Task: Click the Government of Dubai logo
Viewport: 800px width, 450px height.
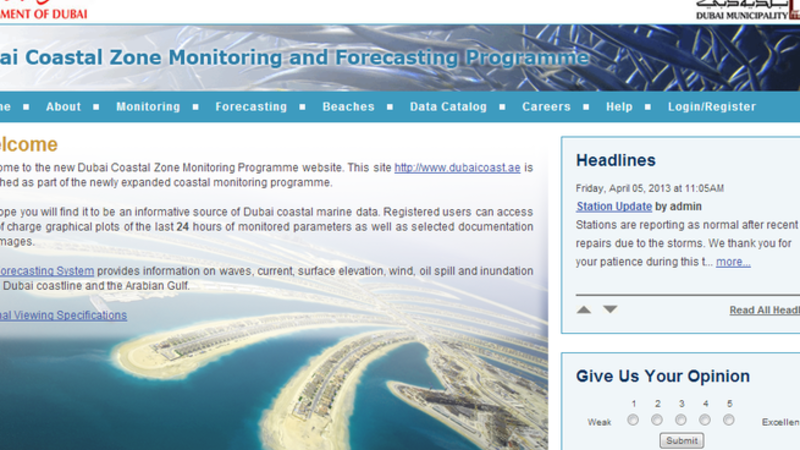Action: point(43,10)
